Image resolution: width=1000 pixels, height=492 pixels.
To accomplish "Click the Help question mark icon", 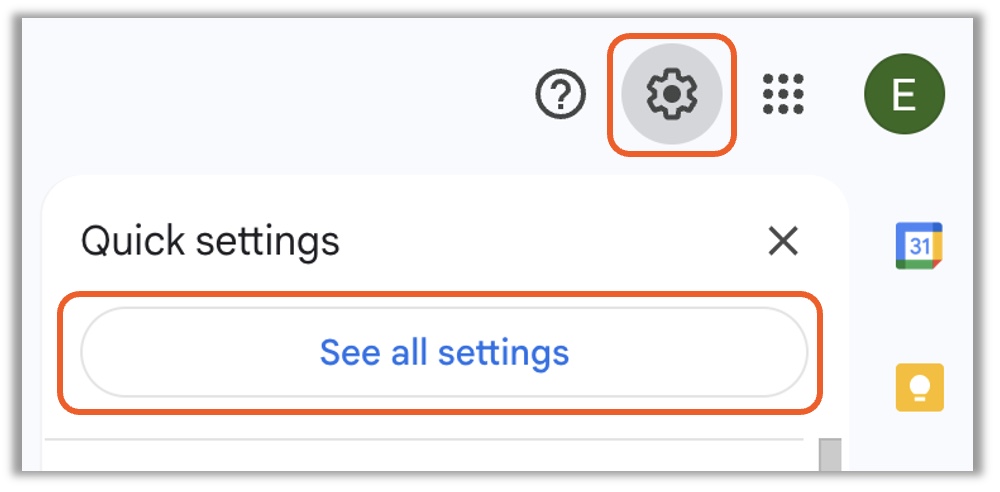I will (561, 94).
